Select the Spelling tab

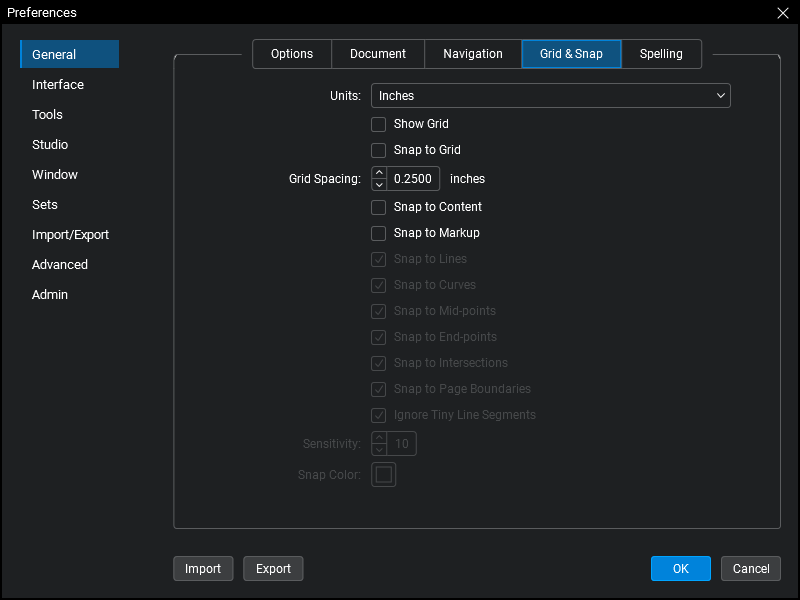pyautogui.click(x=661, y=54)
